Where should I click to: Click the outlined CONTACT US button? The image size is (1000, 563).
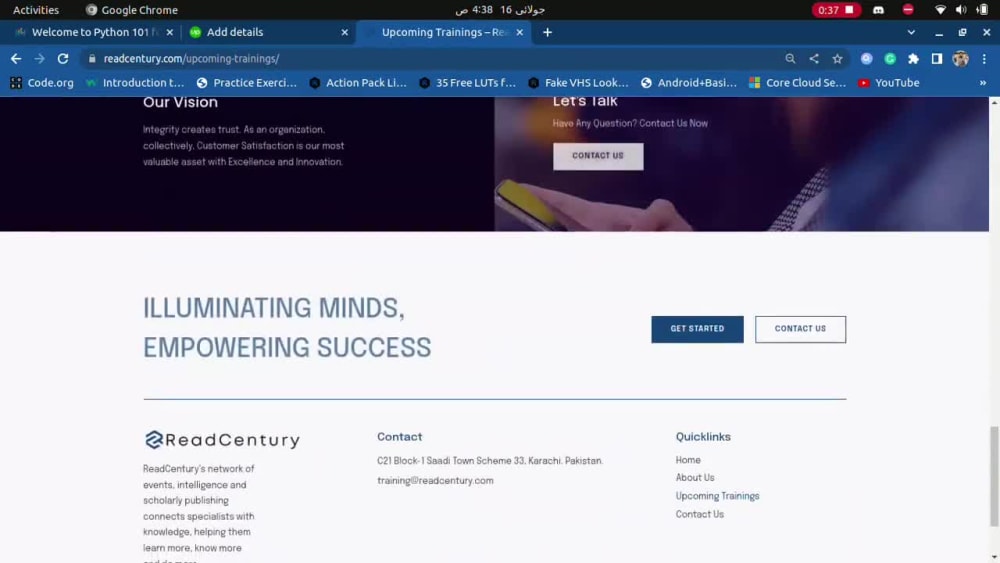coord(800,329)
